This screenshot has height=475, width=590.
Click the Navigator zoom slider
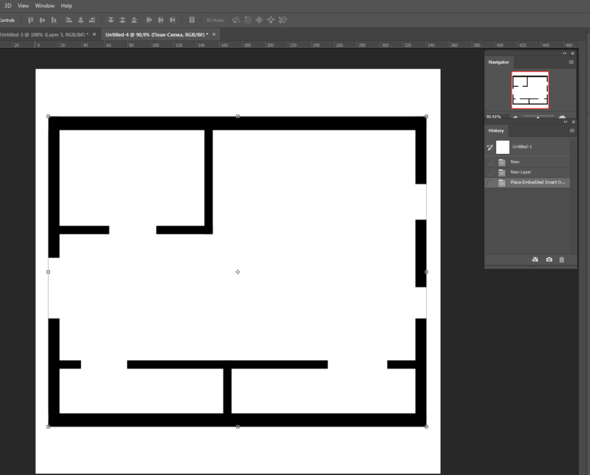click(538, 117)
